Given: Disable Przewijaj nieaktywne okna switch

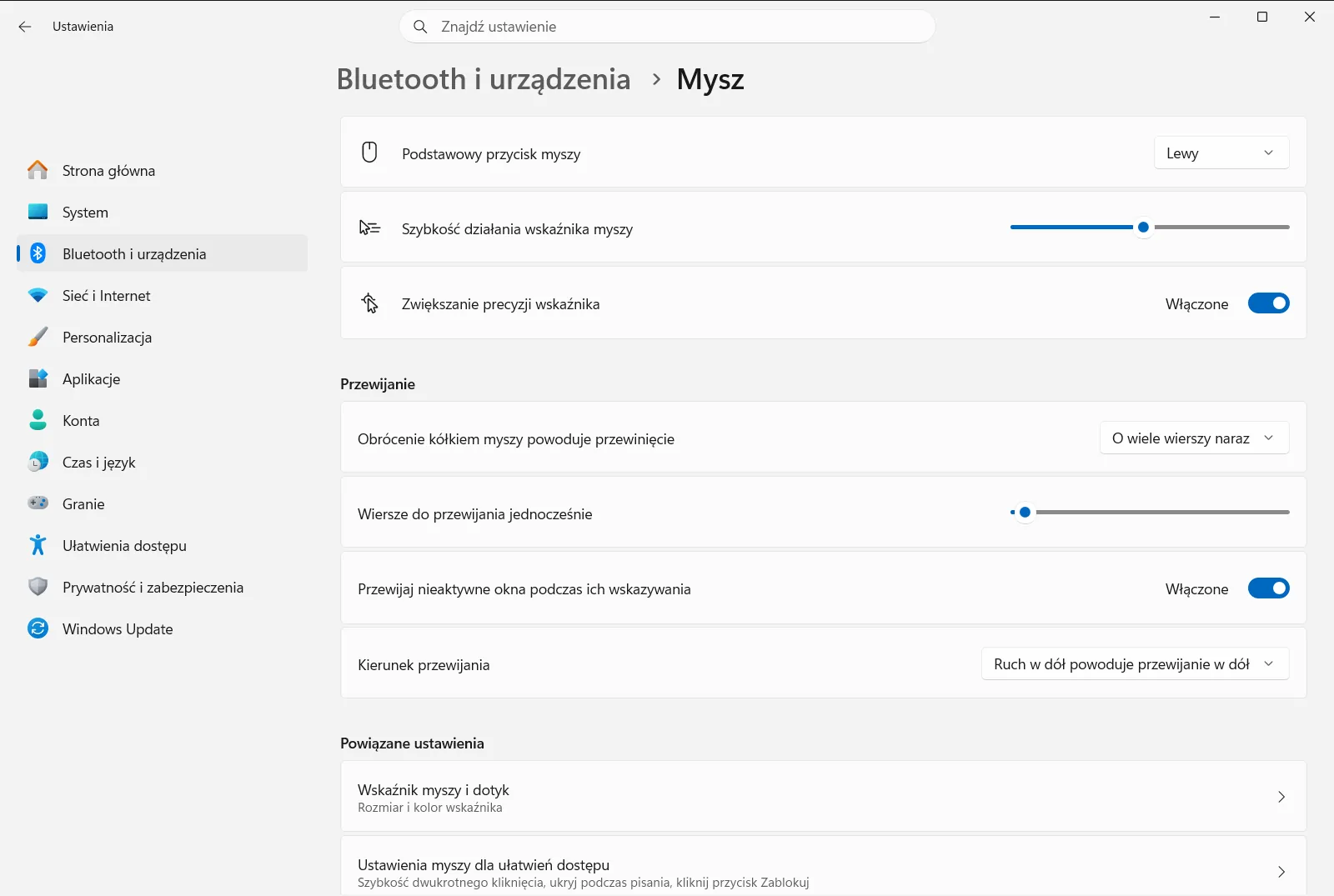Looking at the screenshot, I should pyautogui.click(x=1268, y=588).
